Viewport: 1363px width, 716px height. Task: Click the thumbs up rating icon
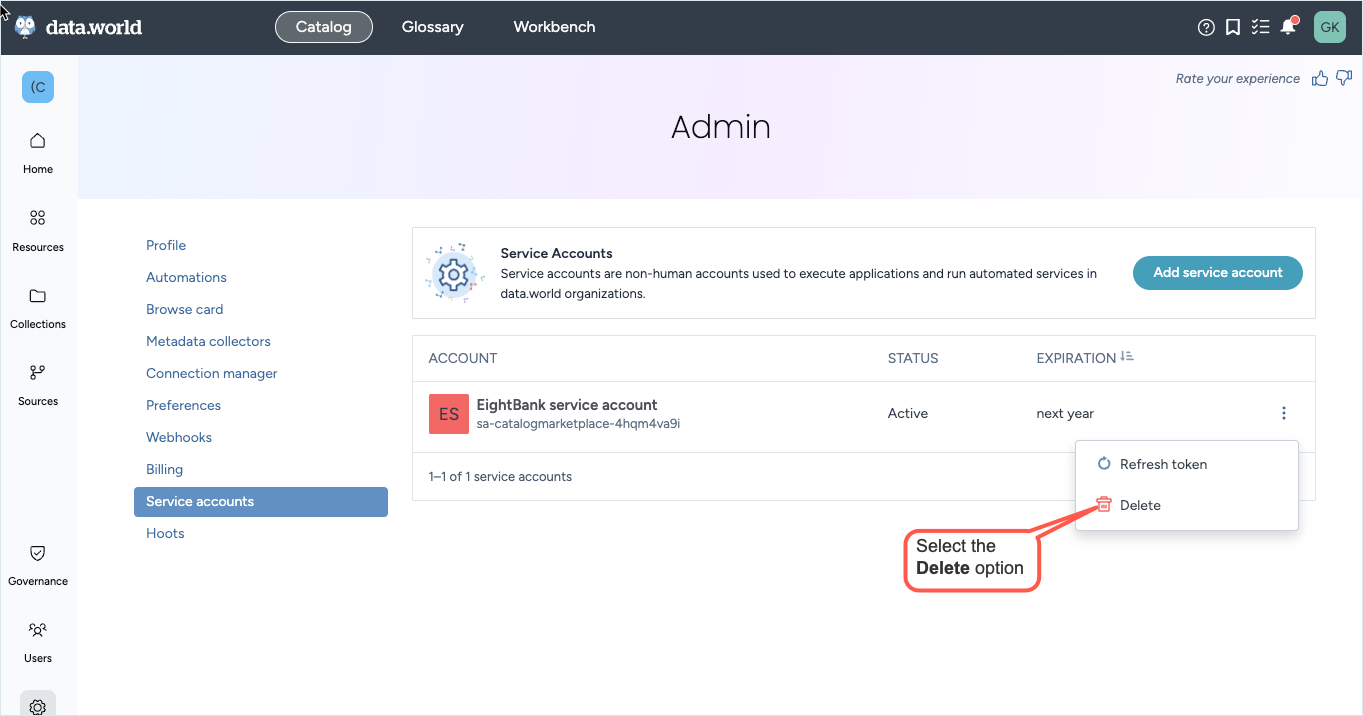pos(1320,78)
